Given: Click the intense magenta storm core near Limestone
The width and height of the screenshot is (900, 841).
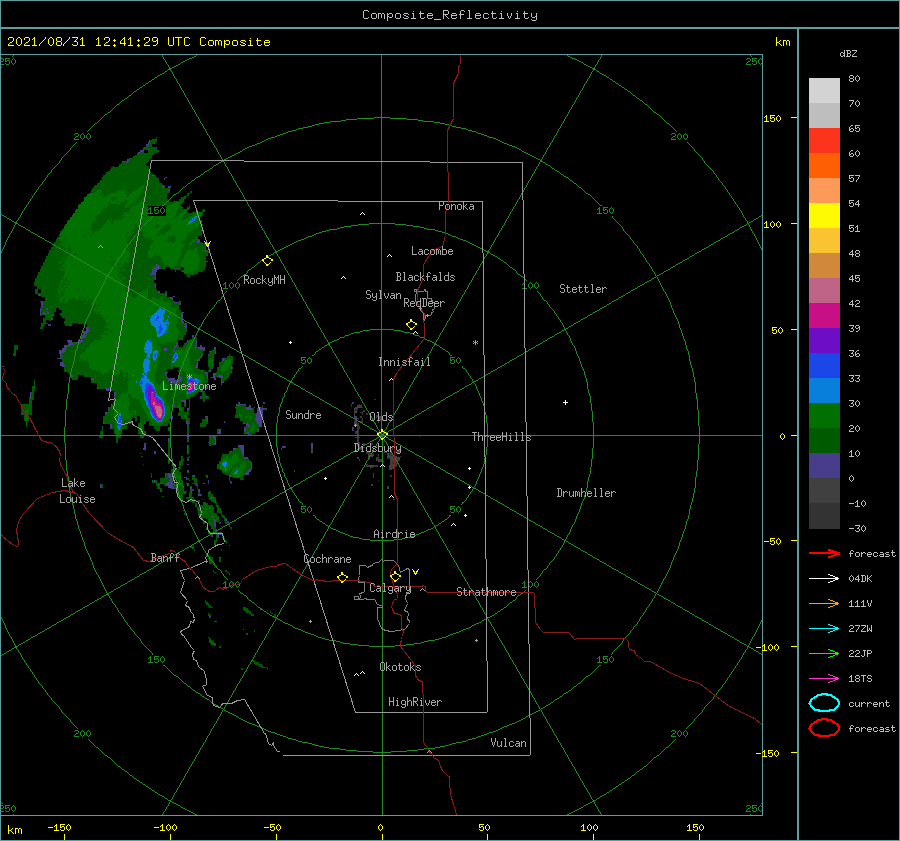Looking at the screenshot, I should 154,401.
